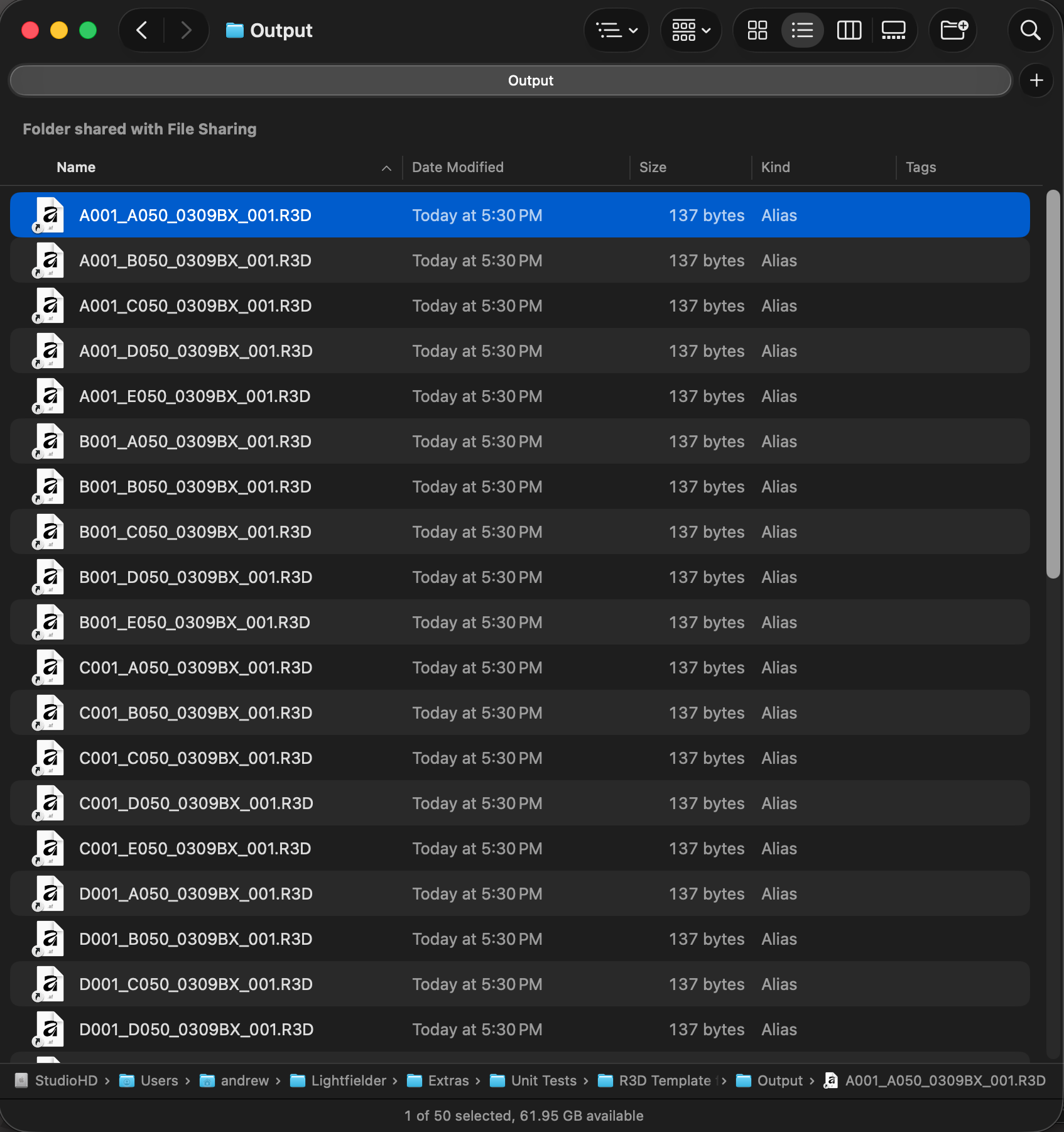Open Unit Tests in the path bar

(x=533, y=1080)
